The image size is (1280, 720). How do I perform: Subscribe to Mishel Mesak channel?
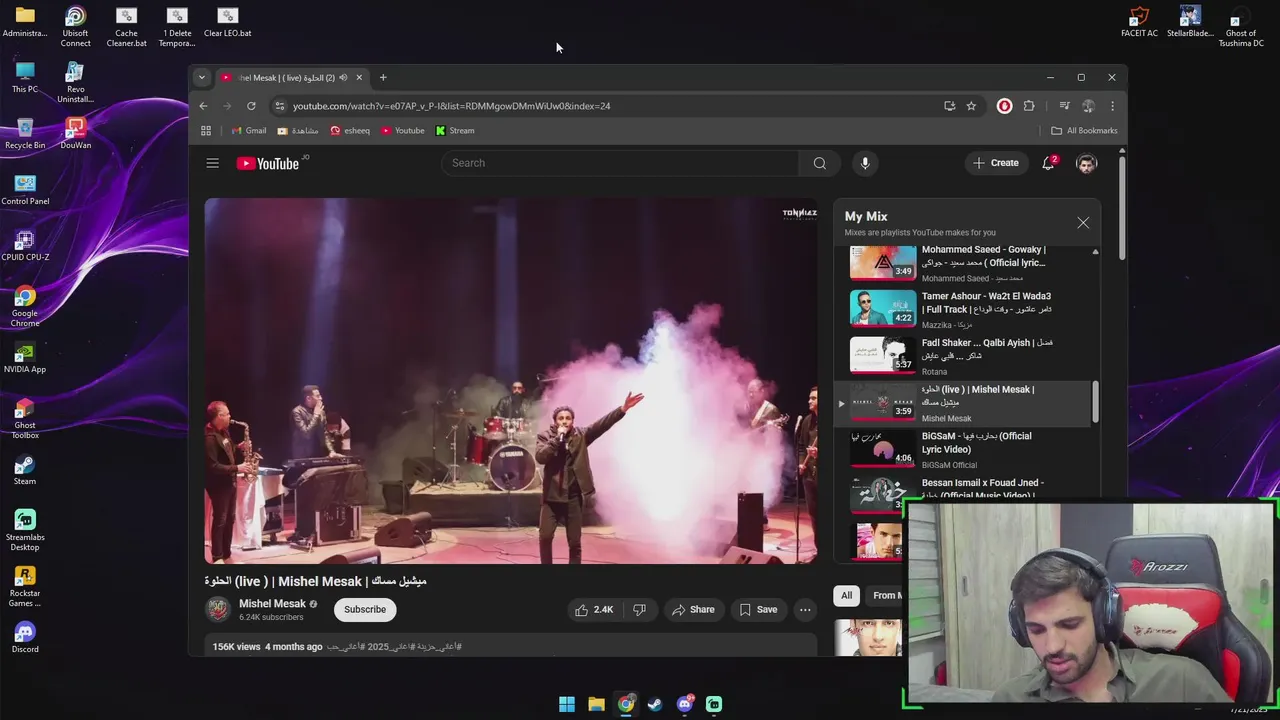pyautogui.click(x=365, y=609)
